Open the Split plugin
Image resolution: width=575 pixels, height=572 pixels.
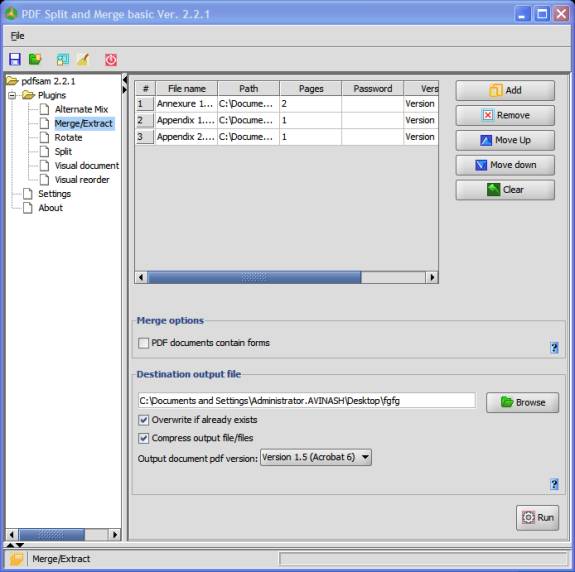63,151
